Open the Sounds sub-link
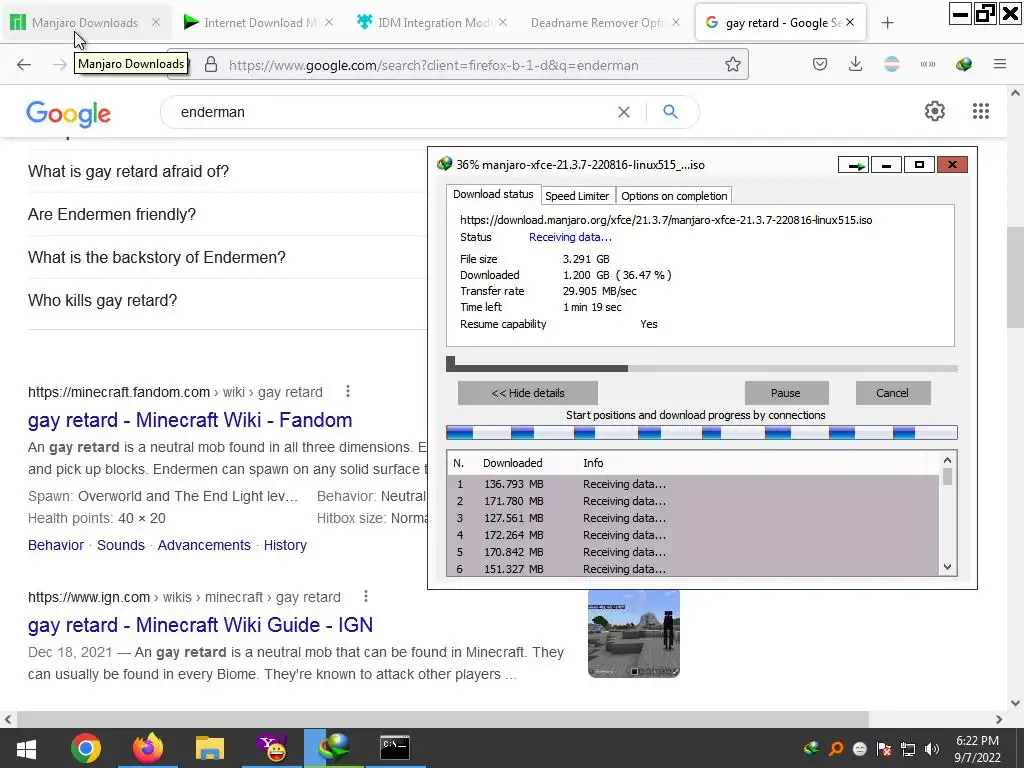 (x=121, y=545)
